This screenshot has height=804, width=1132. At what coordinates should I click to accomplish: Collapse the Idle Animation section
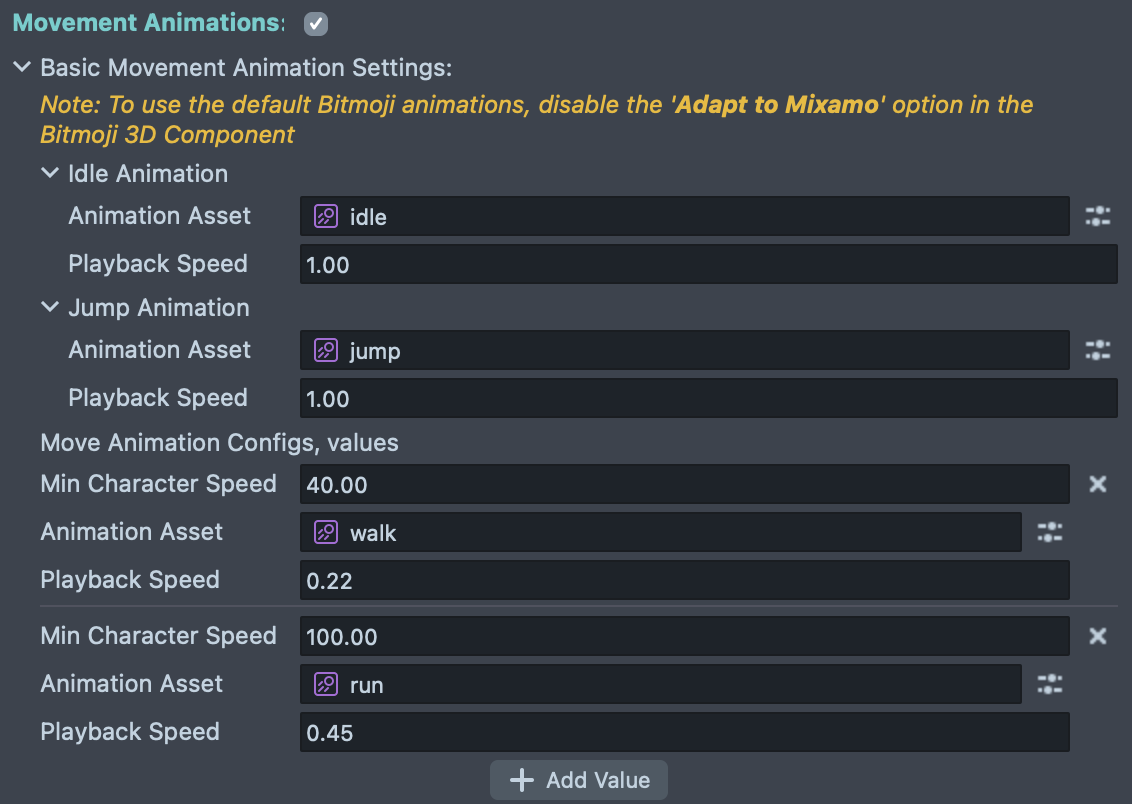(x=50, y=172)
